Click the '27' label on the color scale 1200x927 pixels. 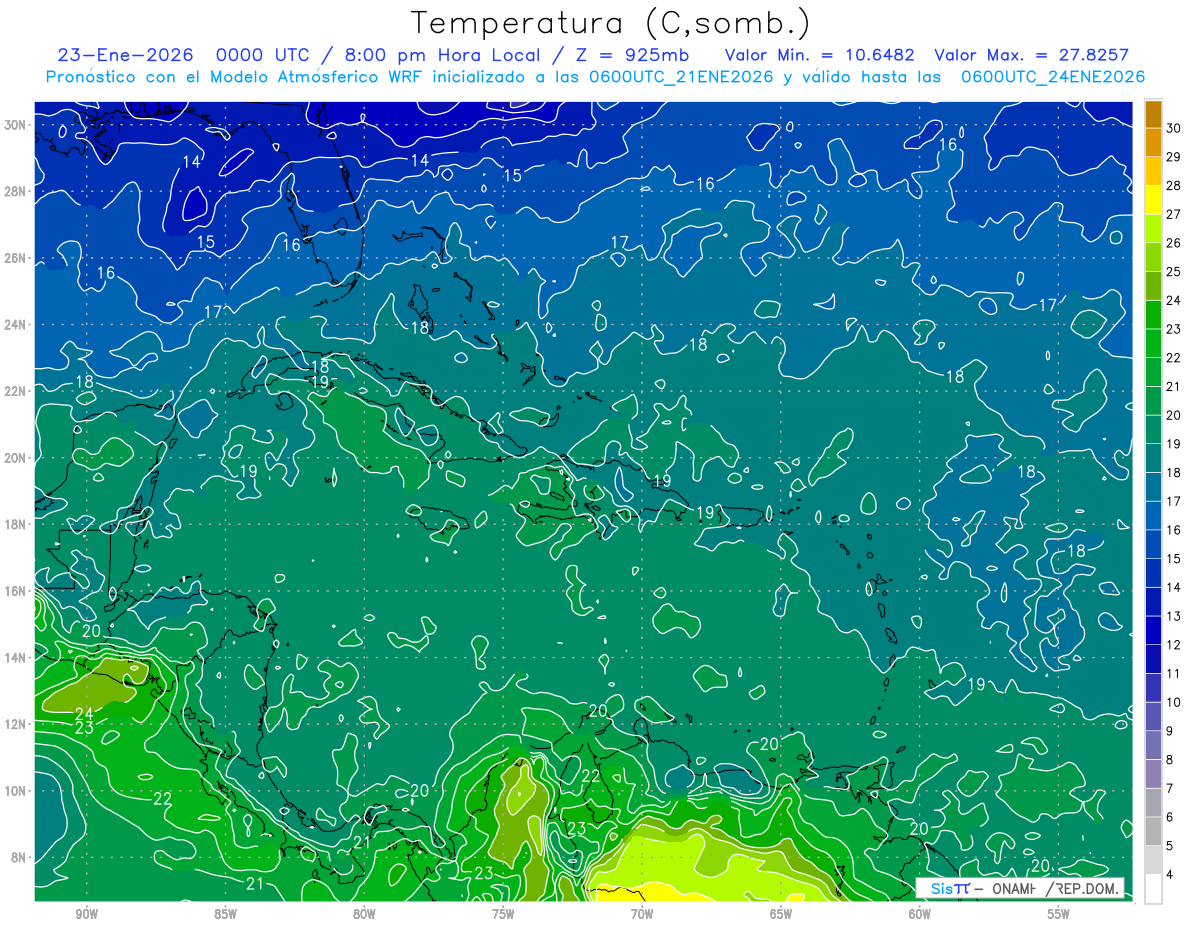pyautogui.click(x=1174, y=214)
